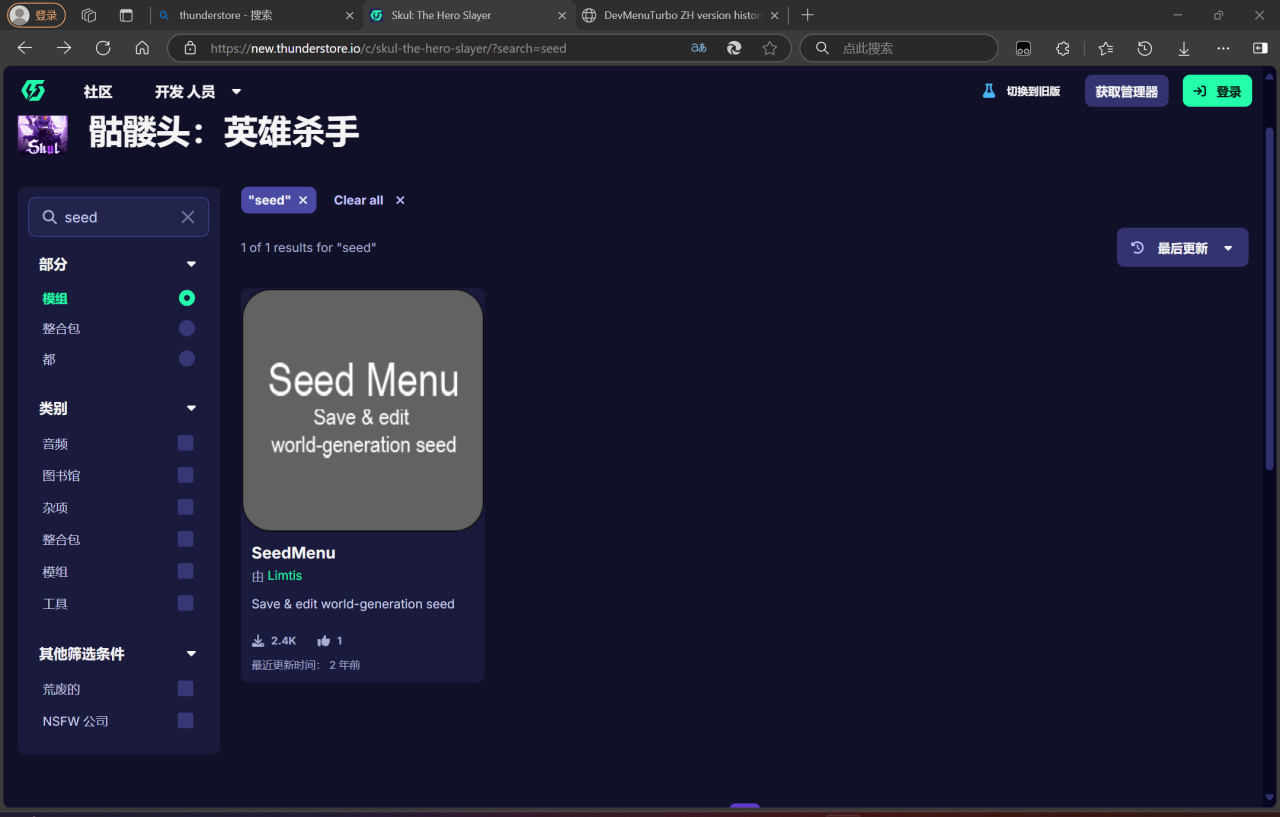Expand the 开发 人员 menu dropdown
The height and width of the screenshot is (817, 1280).
[198, 91]
